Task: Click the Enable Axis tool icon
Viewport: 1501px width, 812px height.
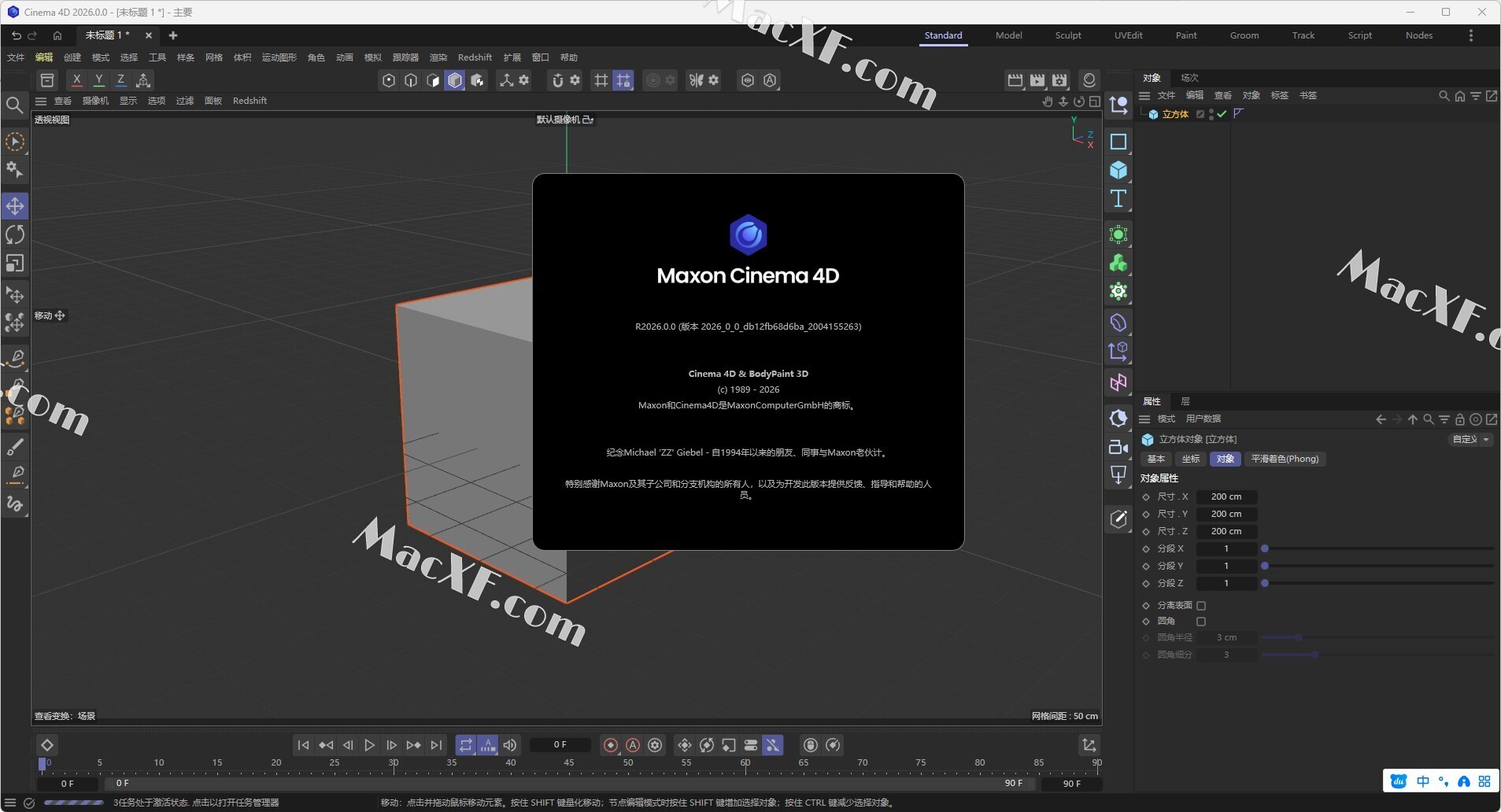Action: tap(506, 80)
